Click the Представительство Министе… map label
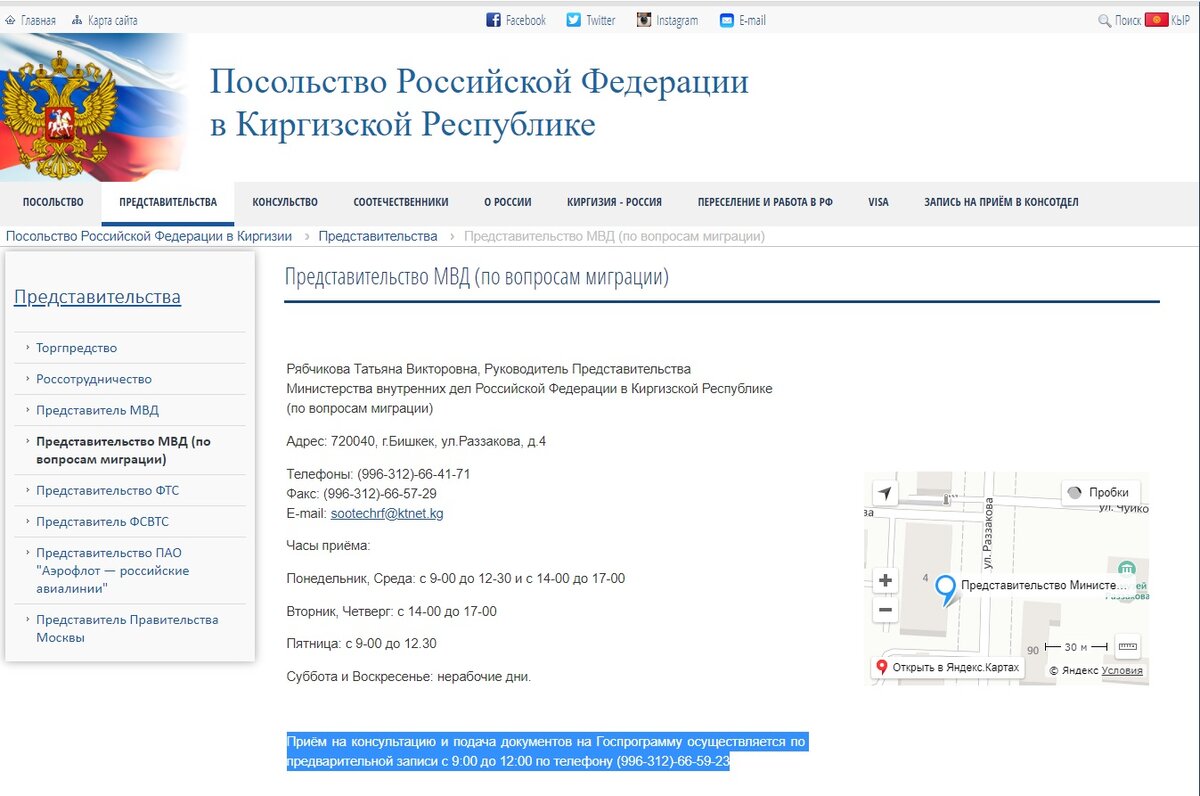Viewport: 1200px width, 796px height. click(1043, 585)
